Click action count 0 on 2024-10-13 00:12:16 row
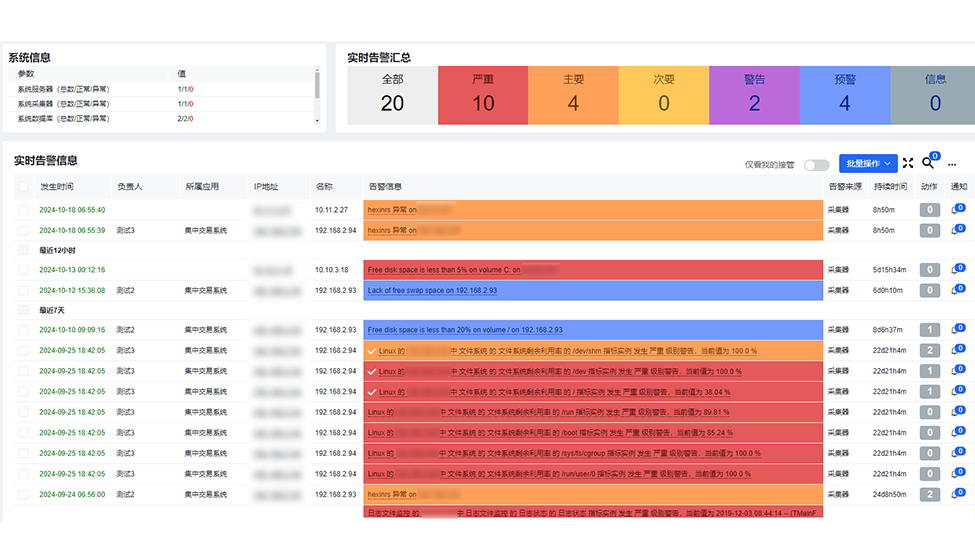The image size is (975, 556). (930, 270)
